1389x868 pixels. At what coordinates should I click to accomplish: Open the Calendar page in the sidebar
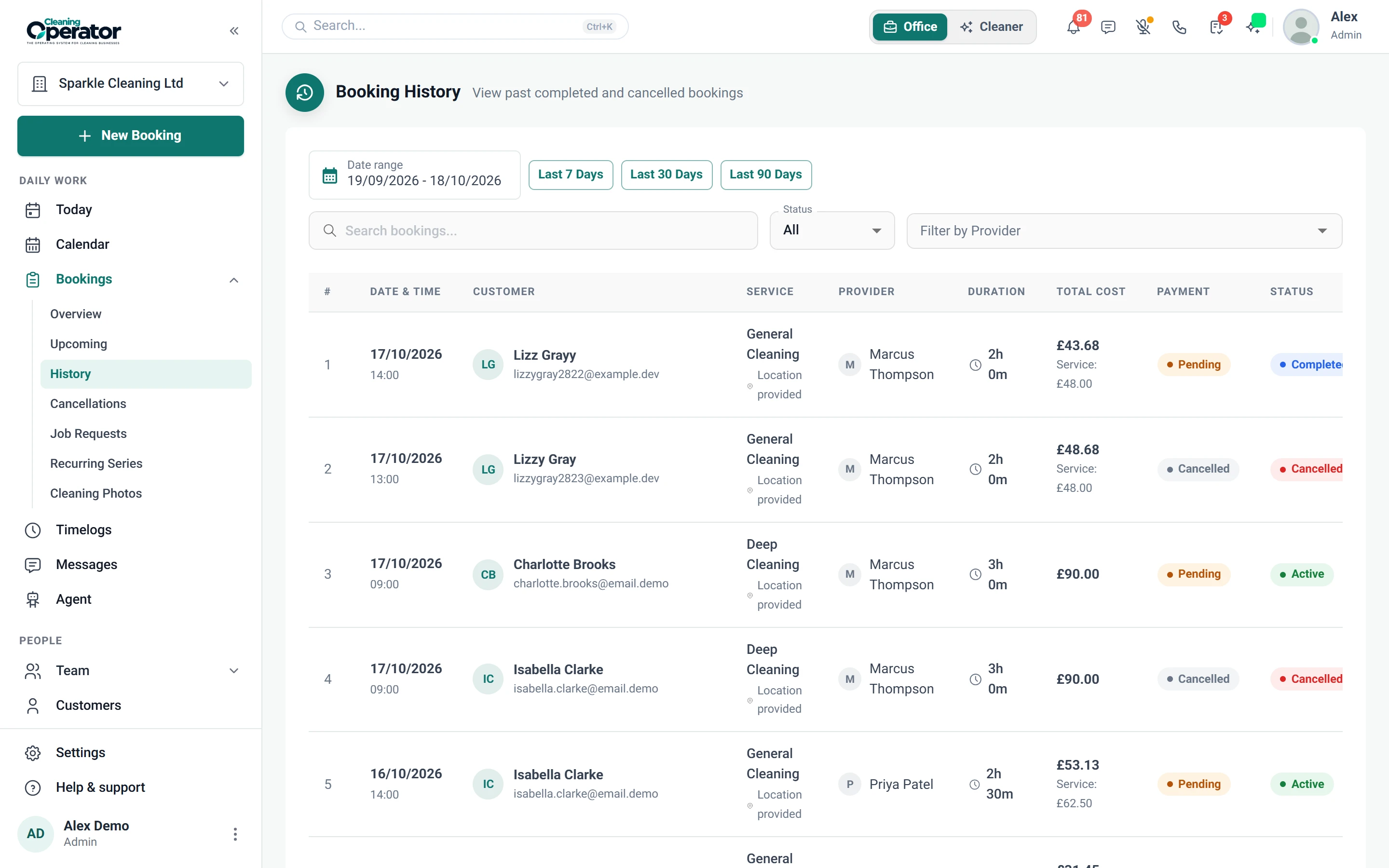point(131,244)
